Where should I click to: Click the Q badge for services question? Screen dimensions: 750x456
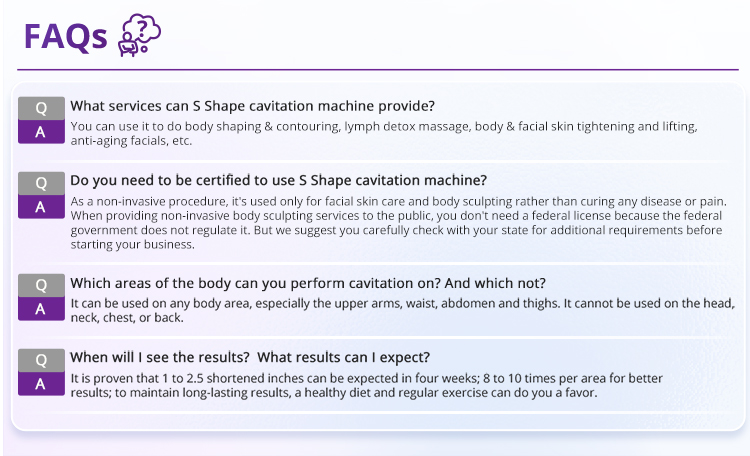42,108
